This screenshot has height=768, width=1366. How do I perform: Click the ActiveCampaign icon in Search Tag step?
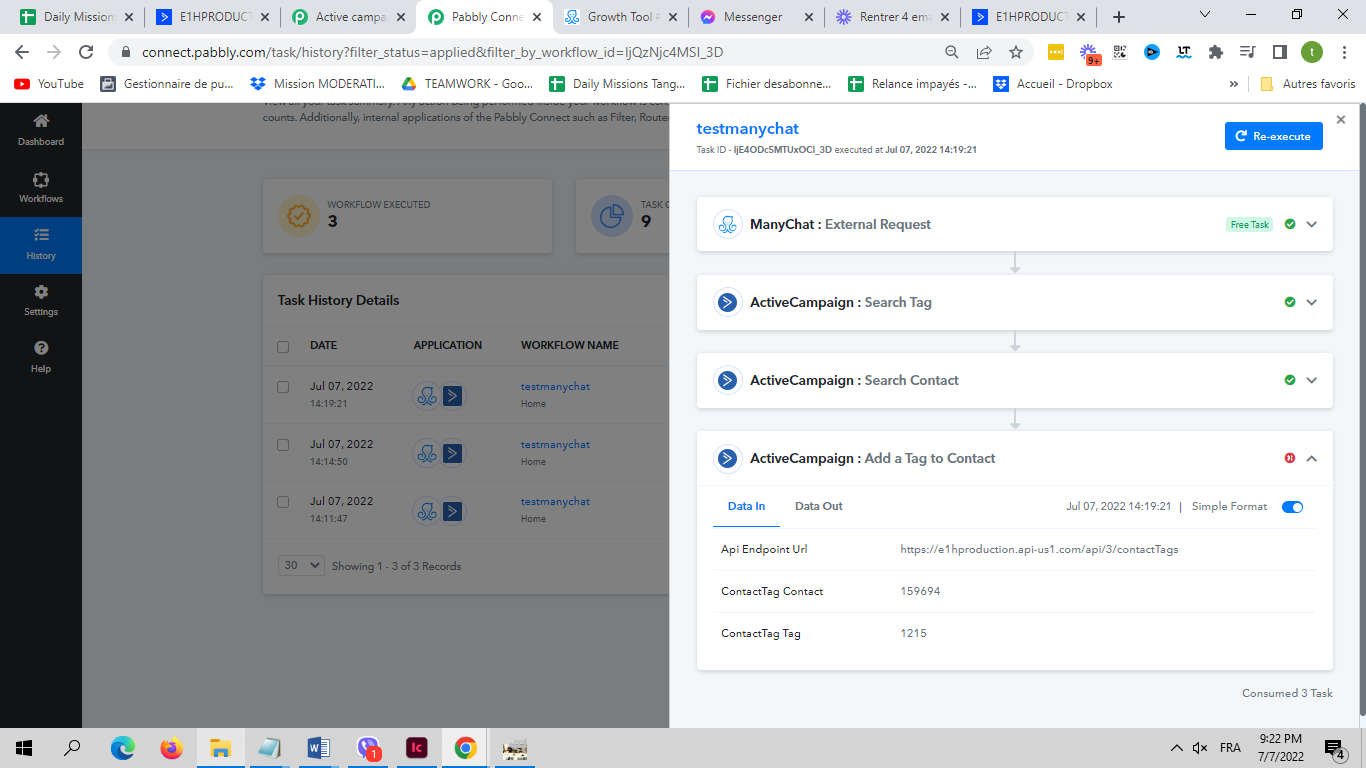coord(727,302)
